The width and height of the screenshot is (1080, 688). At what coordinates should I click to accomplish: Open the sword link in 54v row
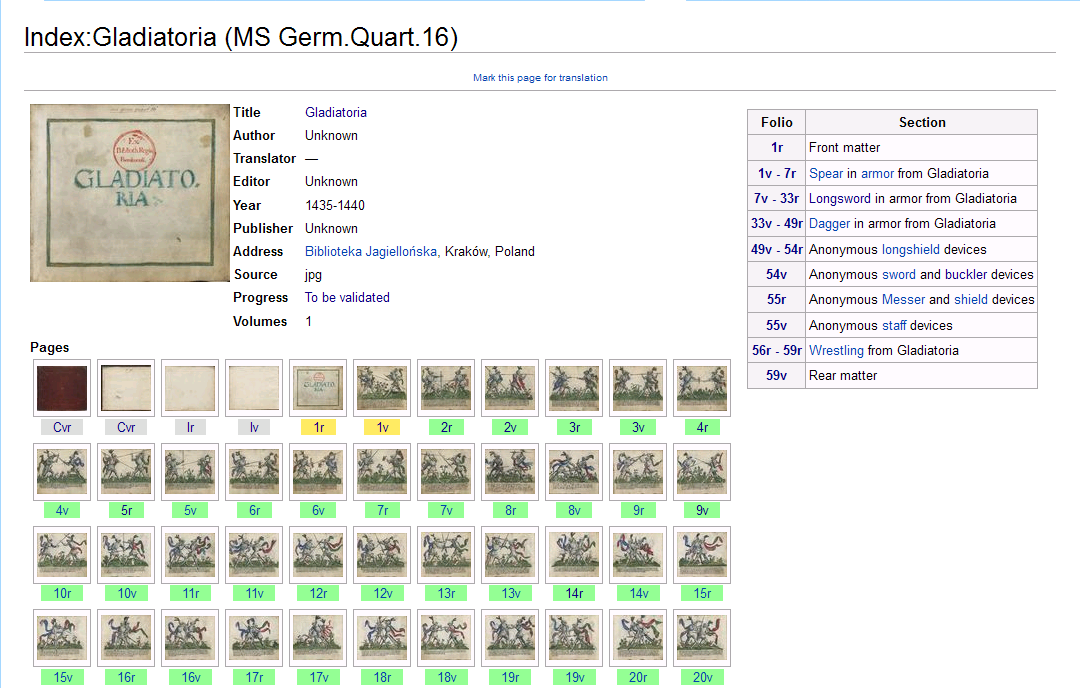899,274
